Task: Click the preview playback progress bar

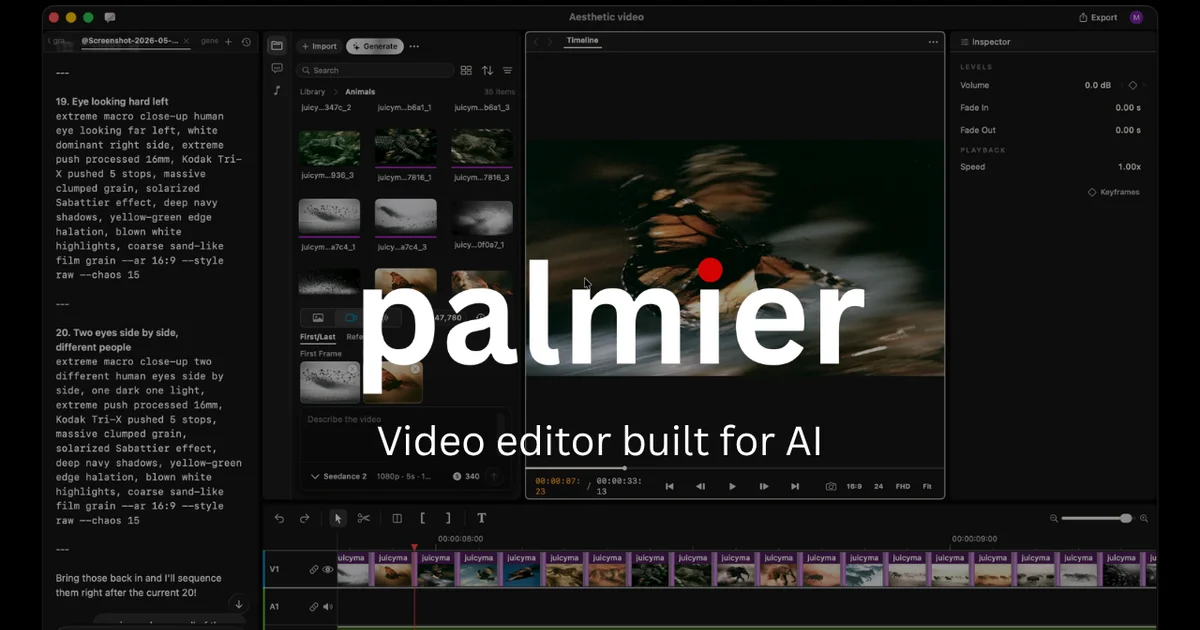Action: point(734,468)
